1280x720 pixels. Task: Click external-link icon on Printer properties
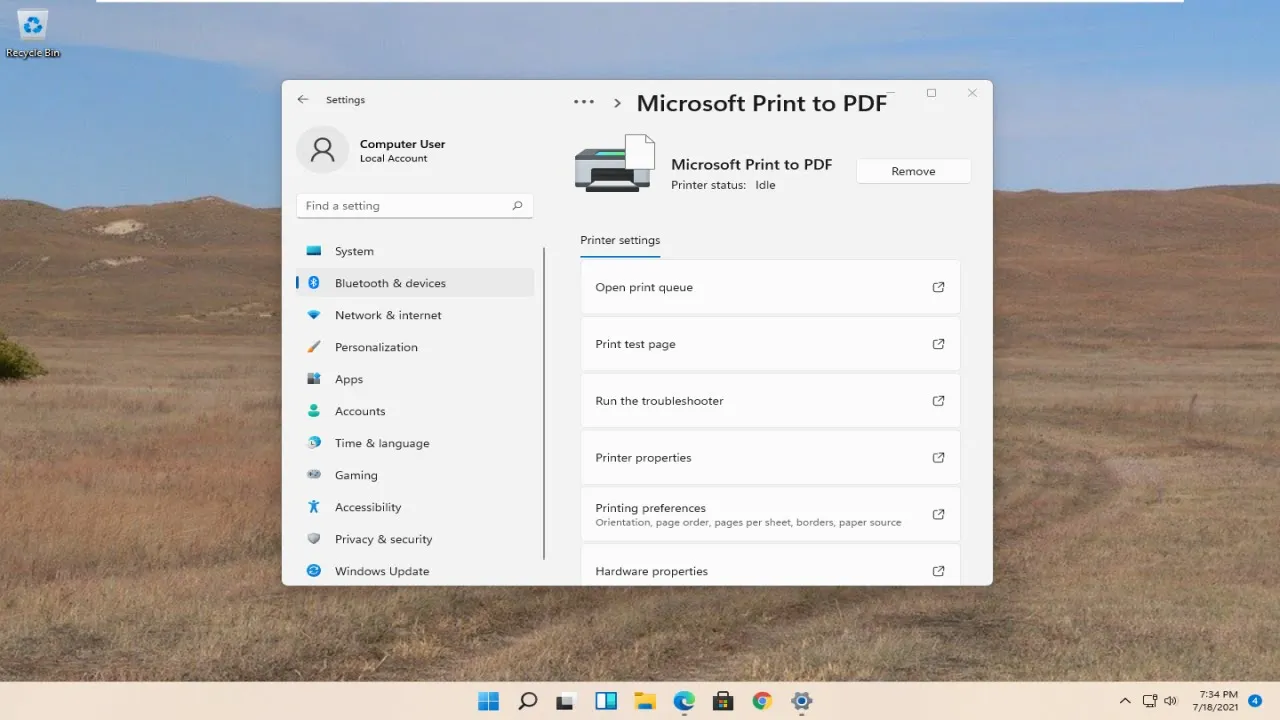(938, 458)
